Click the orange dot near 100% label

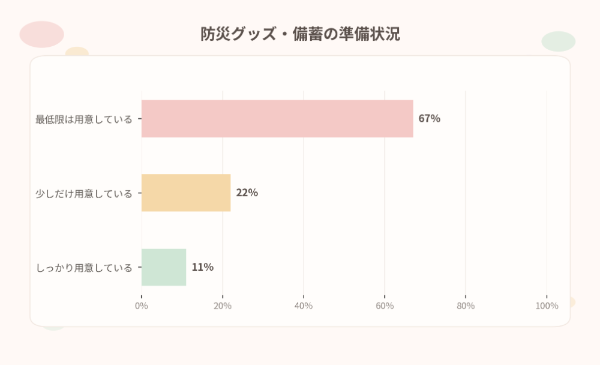pos(572,302)
